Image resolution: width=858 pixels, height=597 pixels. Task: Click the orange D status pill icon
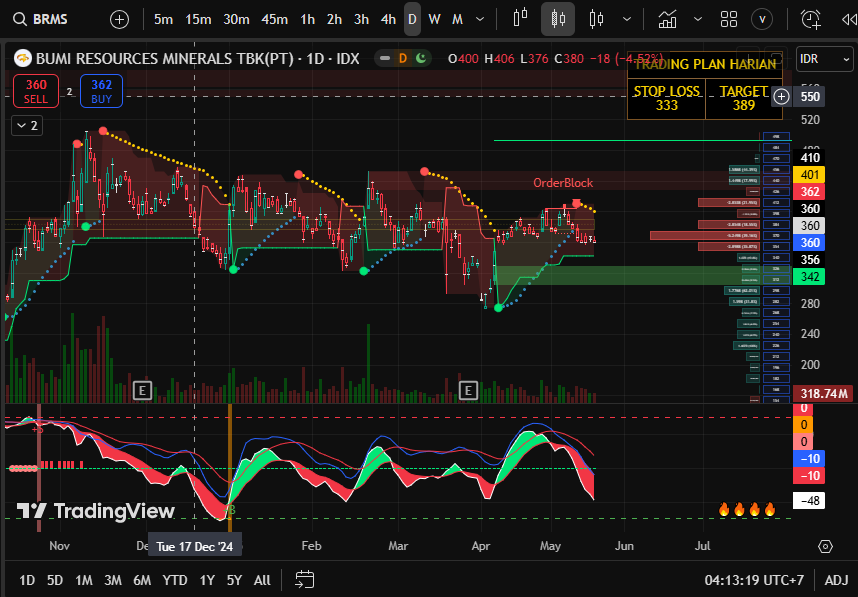(403, 58)
